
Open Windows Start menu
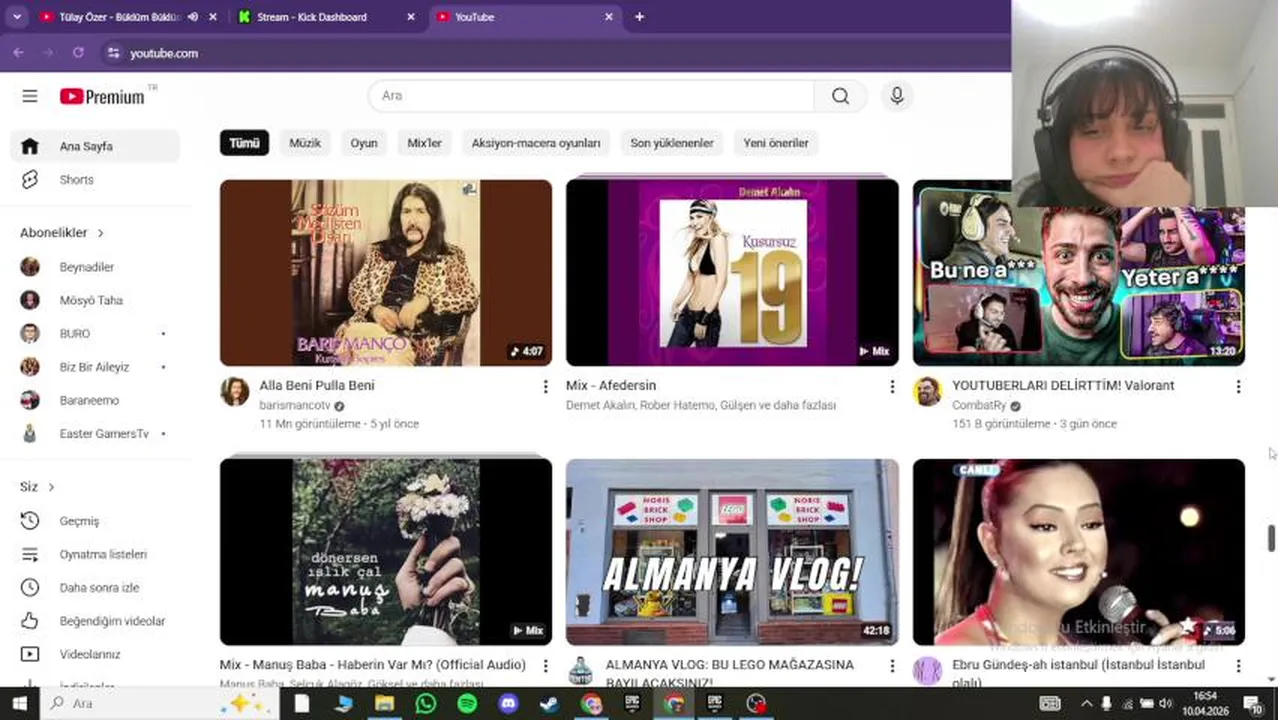19,704
